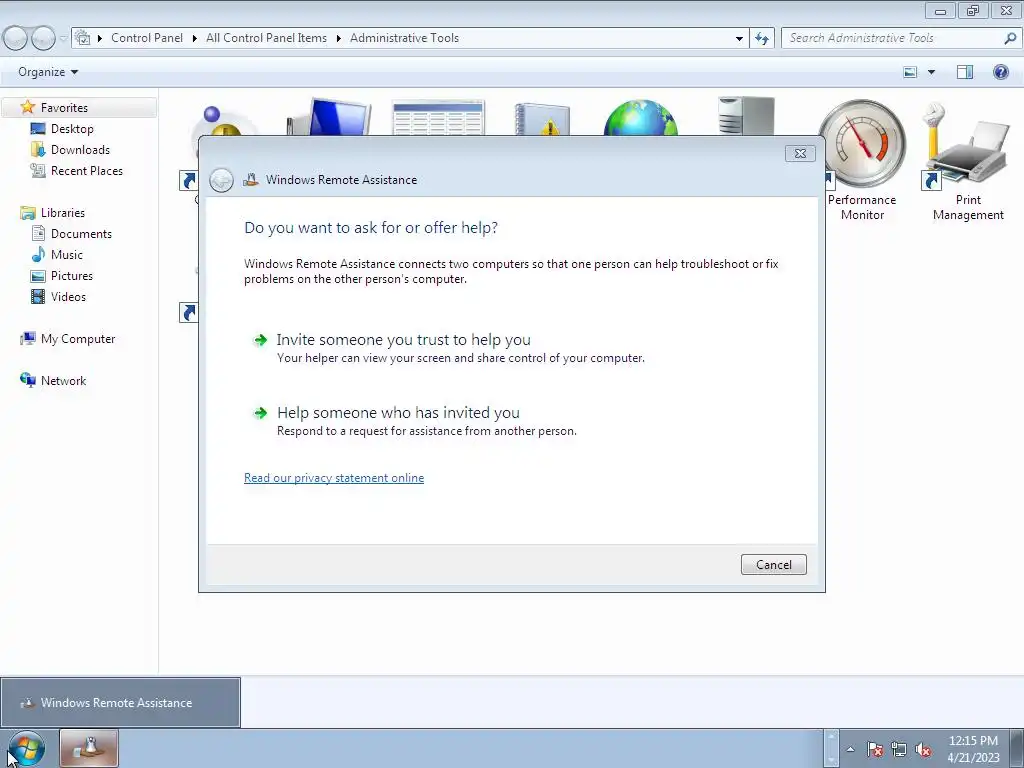The image size is (1024, 768).
Task: Click the Explorer forward navigation button
Action: click(43, 38)
